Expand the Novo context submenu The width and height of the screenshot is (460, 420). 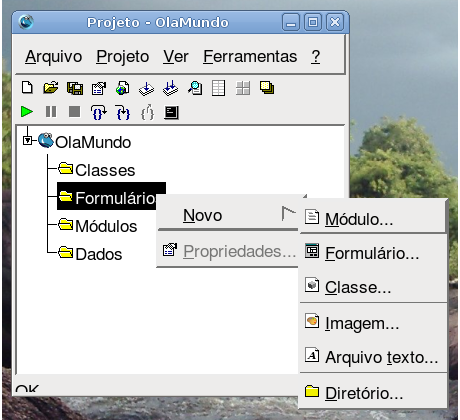228,215
